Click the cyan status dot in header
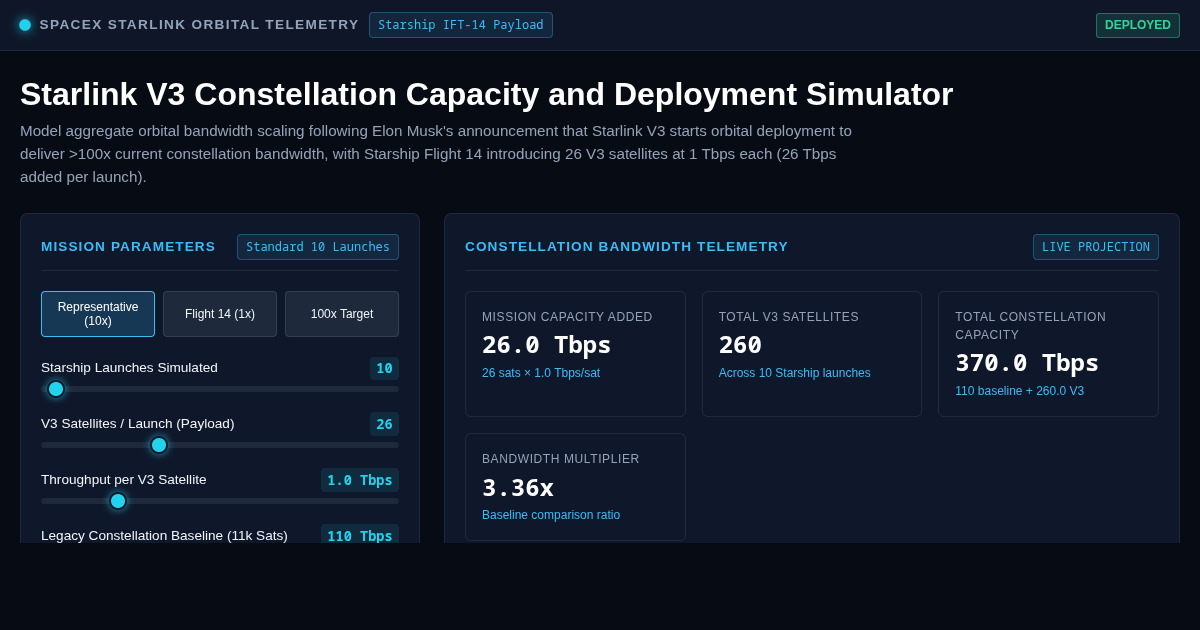 tap(25, 25)
